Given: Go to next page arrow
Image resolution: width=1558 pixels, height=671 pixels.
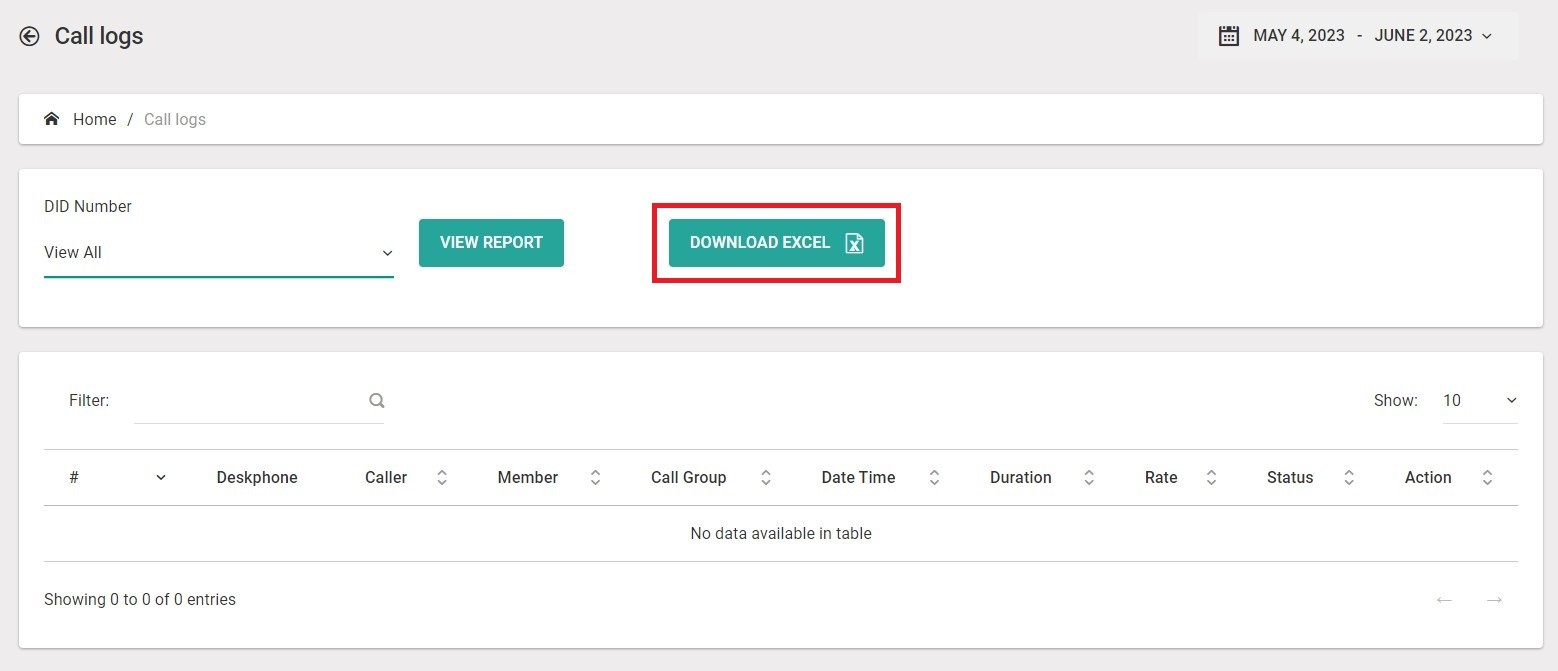Looking at the screenshot, I should coord(1494,600).
